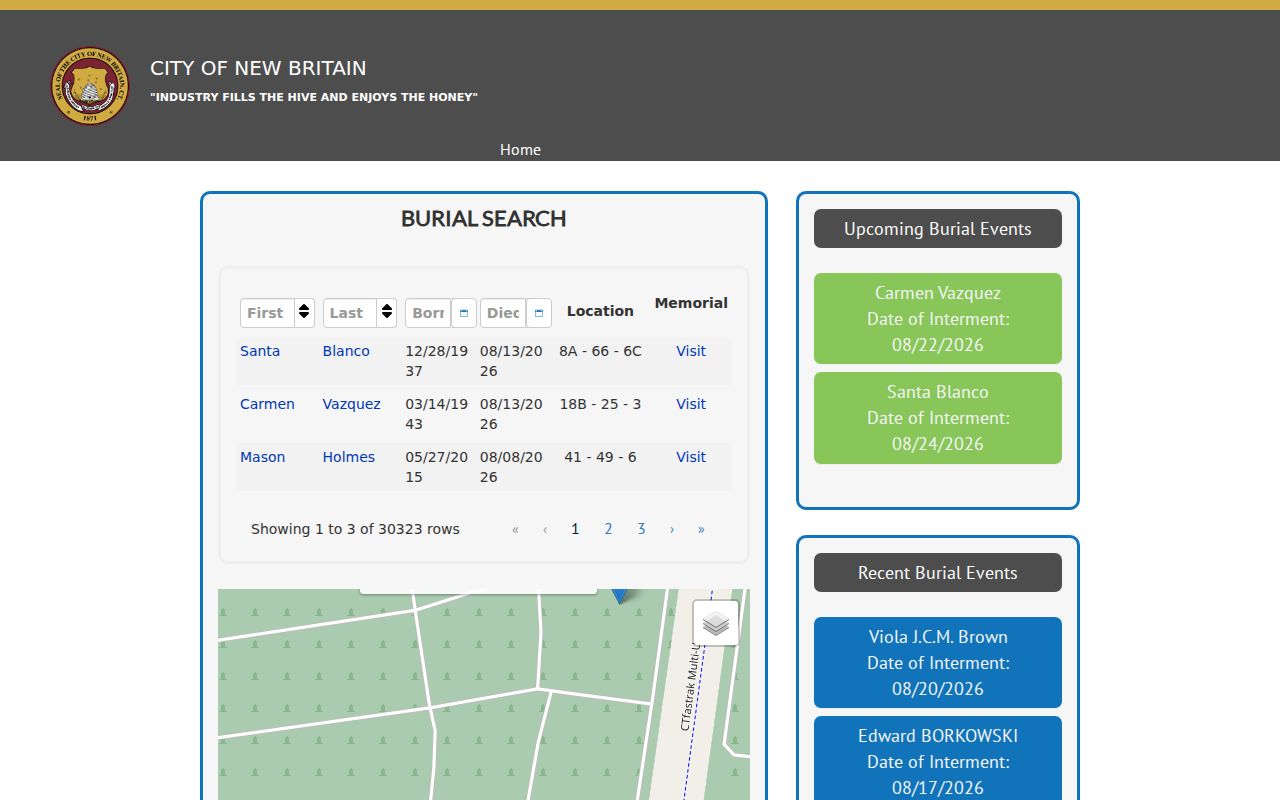Click location cell 8A - 66 - 6C
The height and width of the screenshot is (800, 1280).
[600, 351]
